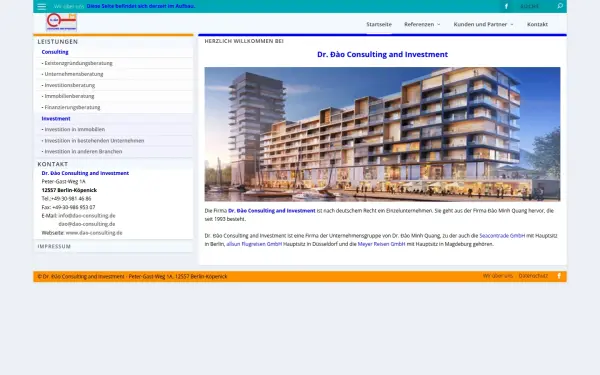Click the dao@dao-consulting.de email link
Screen dimensions: 600x375
click(x=87, y=224)
